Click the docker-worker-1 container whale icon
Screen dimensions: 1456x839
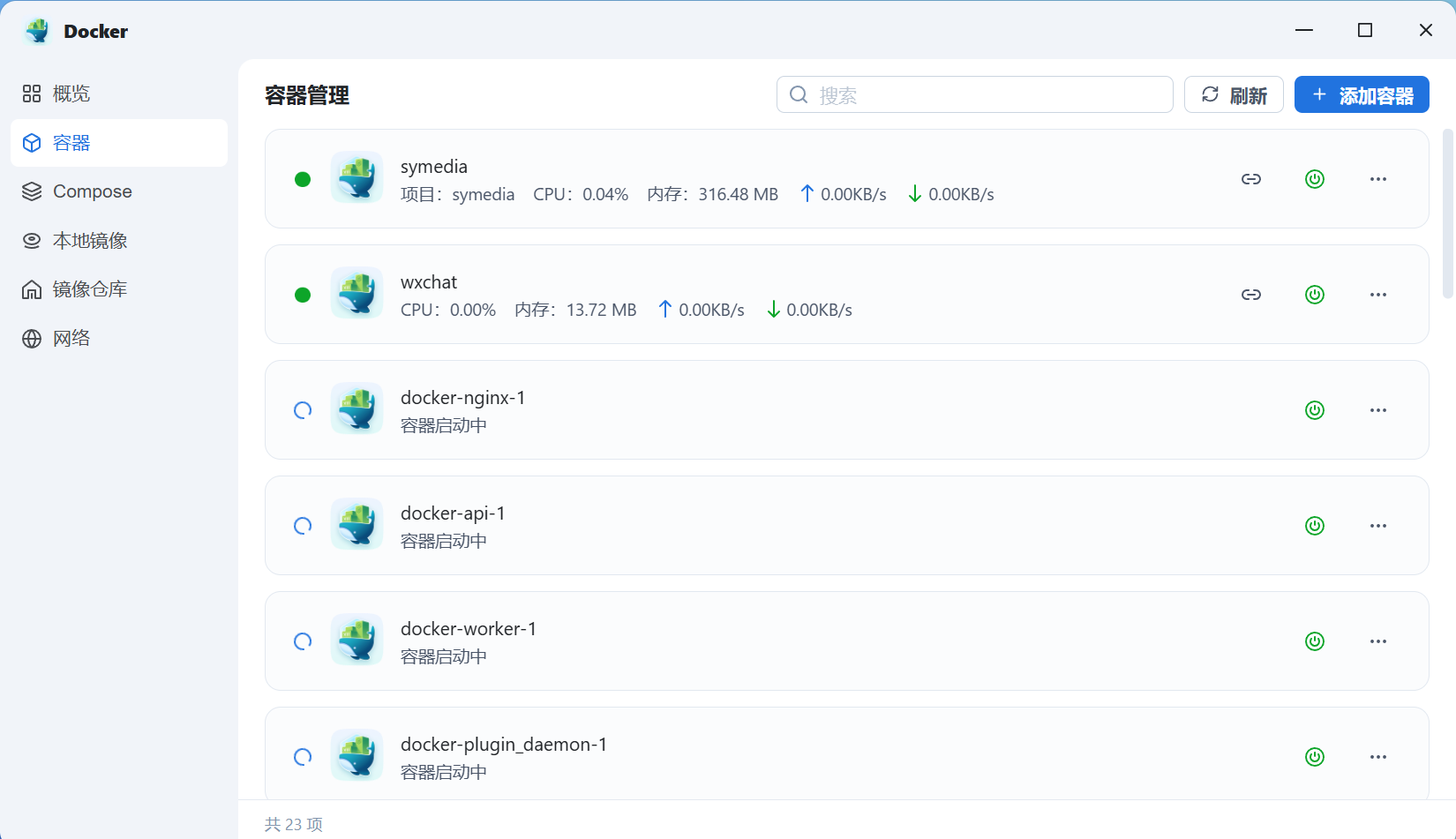356,640
